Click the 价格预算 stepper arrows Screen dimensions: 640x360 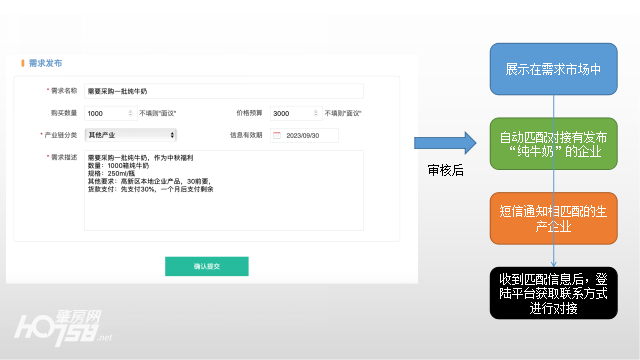(316, 113)
